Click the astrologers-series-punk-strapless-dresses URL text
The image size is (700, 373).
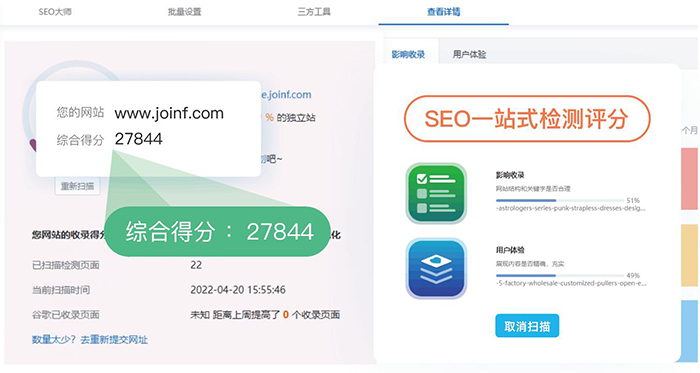tap(571, 208)
